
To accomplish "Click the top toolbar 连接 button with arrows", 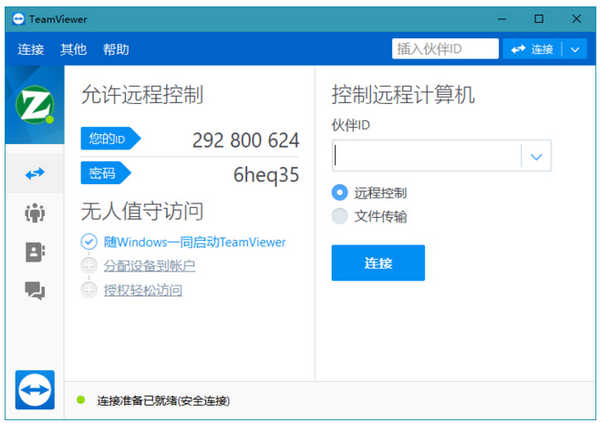I will coord(532,49).
